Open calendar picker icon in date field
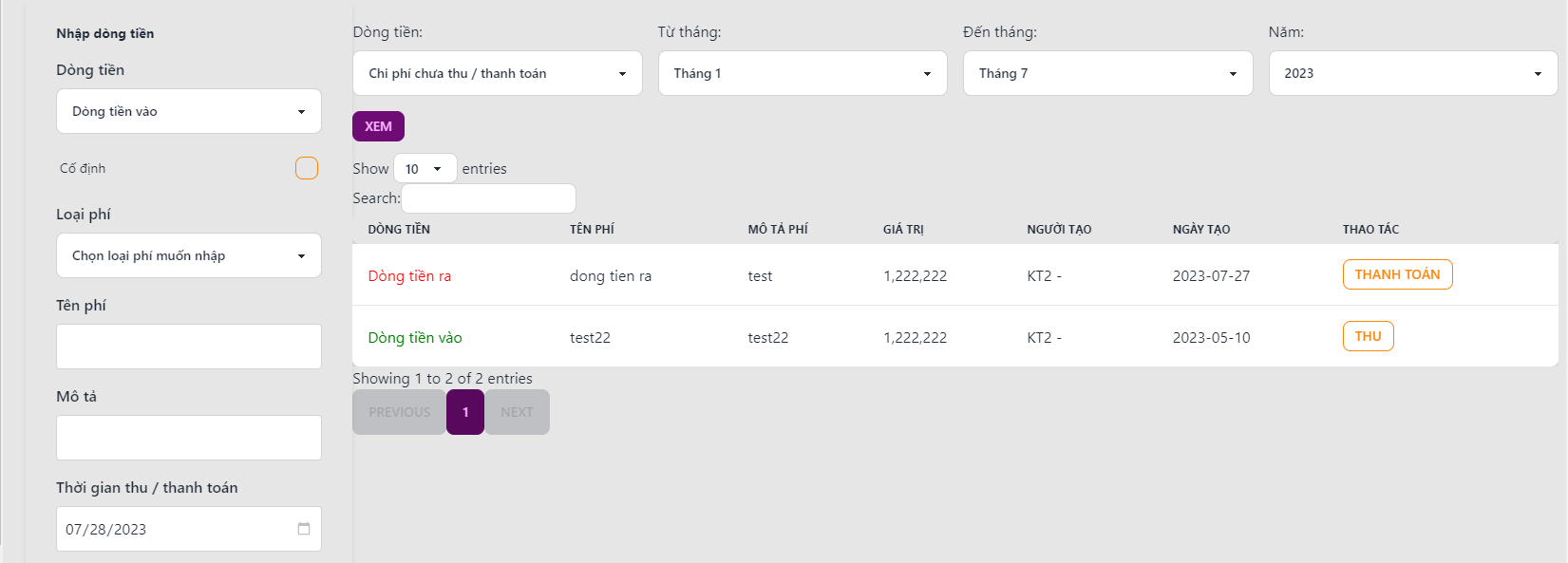Viewport: 1568px width, 563px height. tap(304, 529)
